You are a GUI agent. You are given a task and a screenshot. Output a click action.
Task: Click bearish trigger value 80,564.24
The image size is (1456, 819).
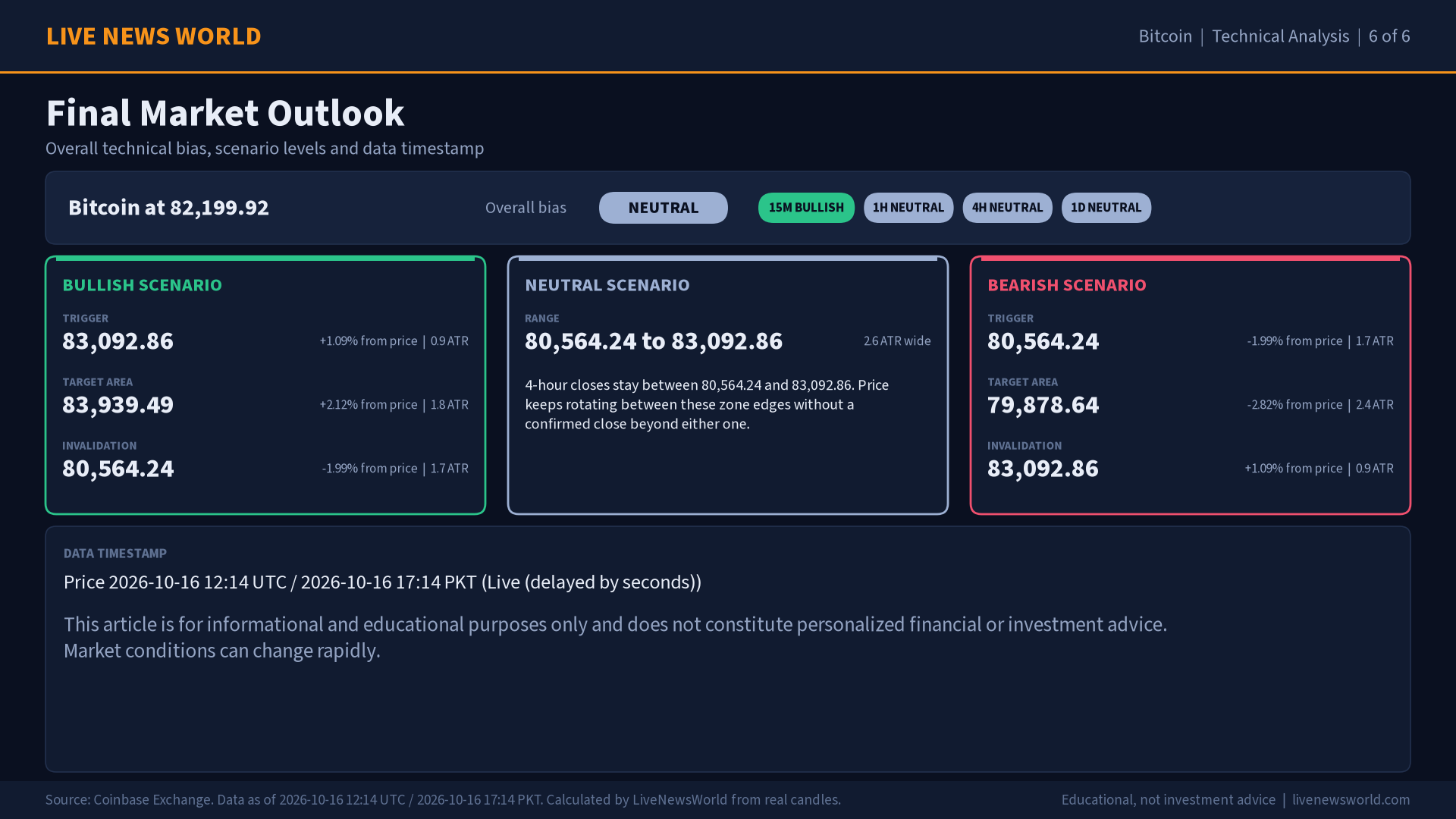click(1043, 341)
